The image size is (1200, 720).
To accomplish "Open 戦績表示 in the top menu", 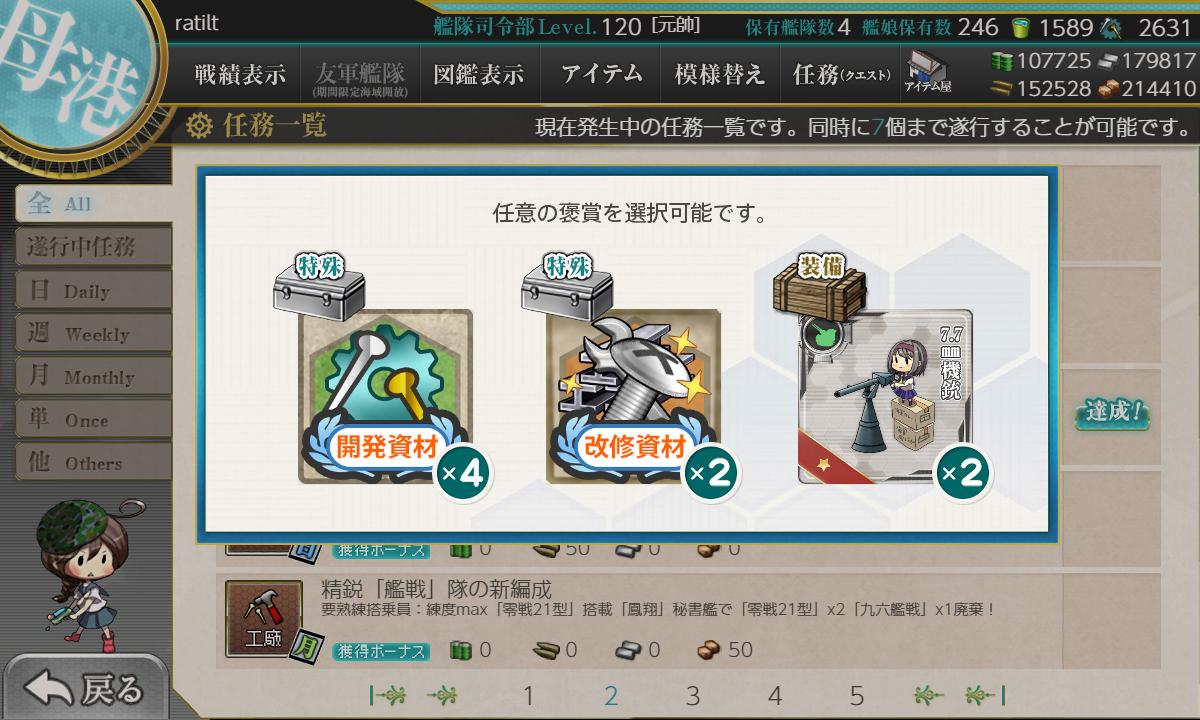I will pos(240,74).
